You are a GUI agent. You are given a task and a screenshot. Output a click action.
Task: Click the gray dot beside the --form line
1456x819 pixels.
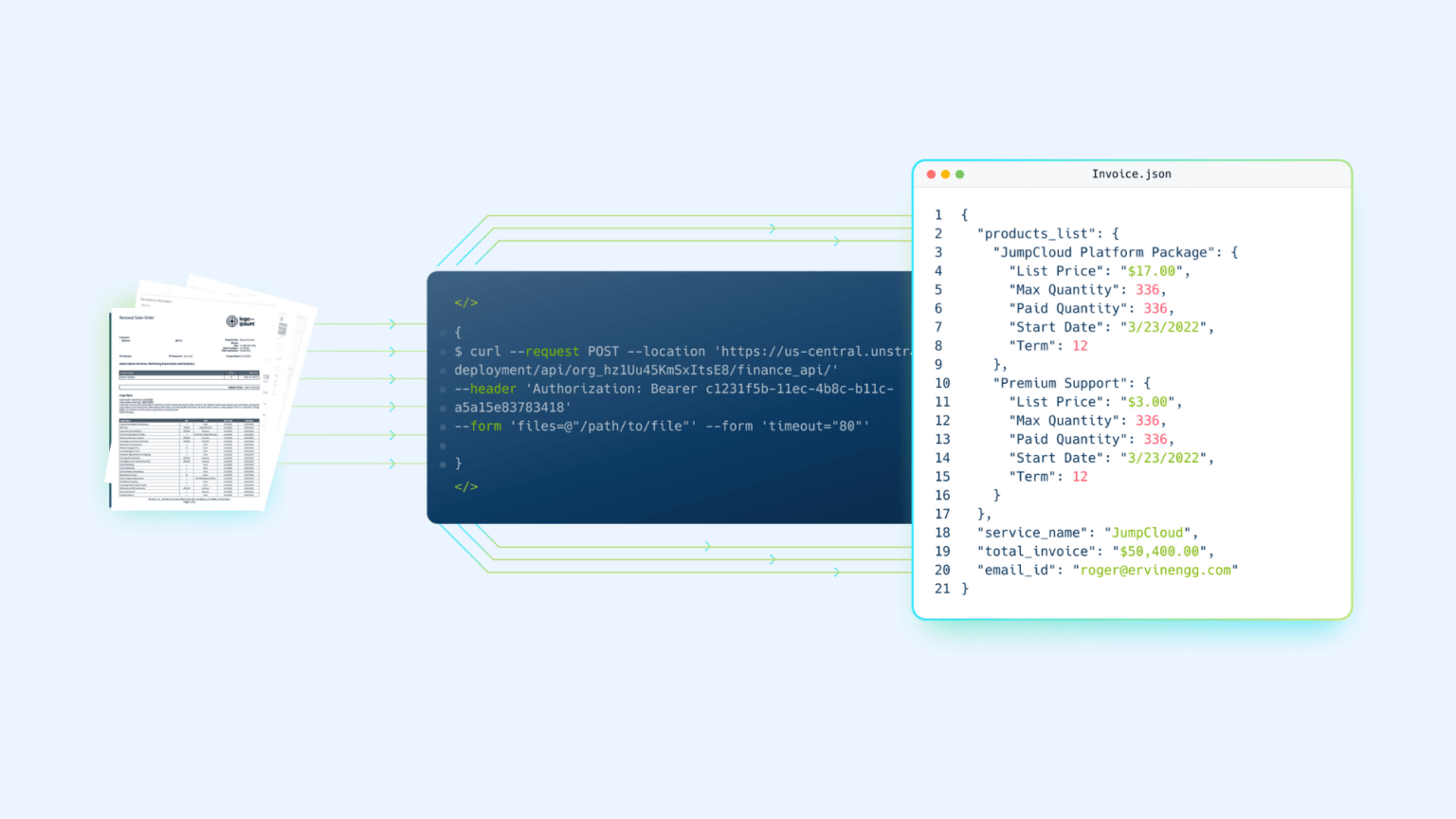(443, 426)
